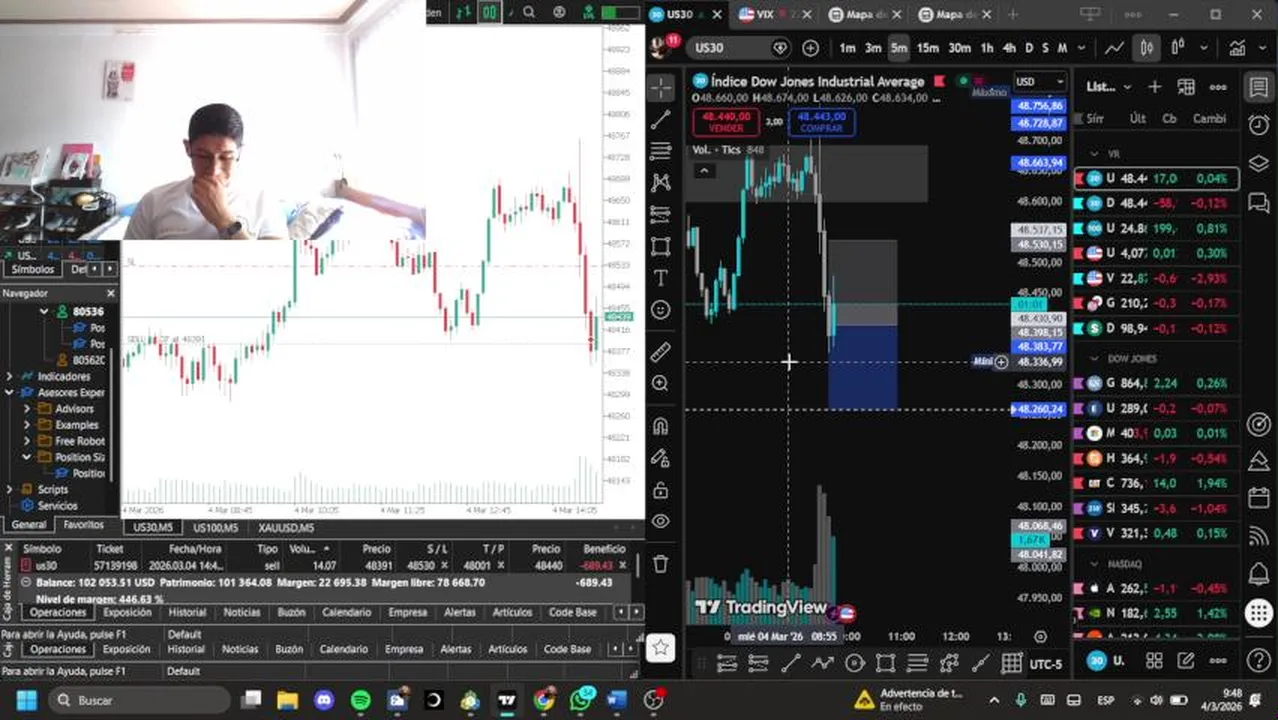Image resolution: width=1278 pixels, height=720 pixels.
Task: Toggle lock all drawings
Action: 661,490
